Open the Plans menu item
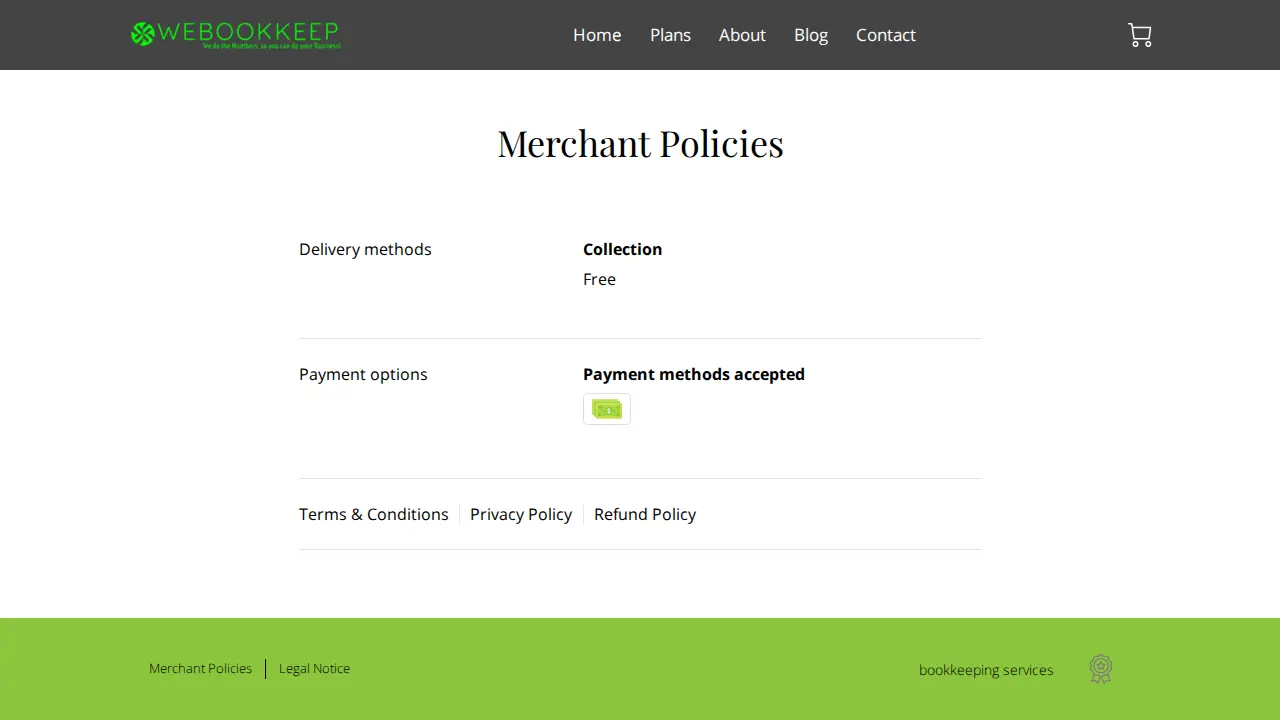The width and height of the screenshot is (1280, 720). coord(670,35)
